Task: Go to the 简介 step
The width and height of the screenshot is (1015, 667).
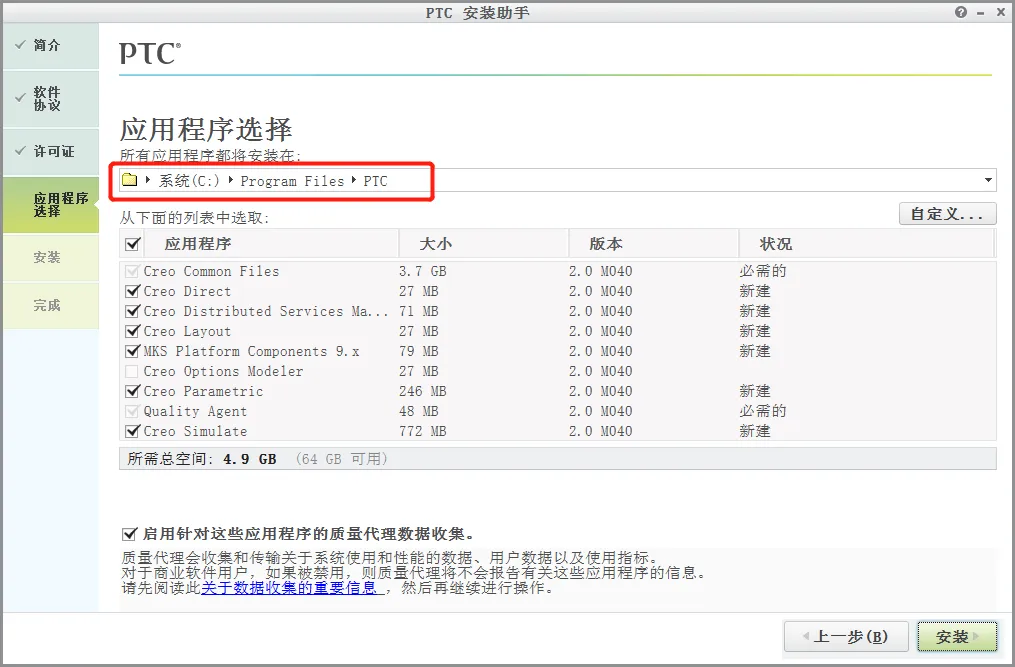Action: point(51,45)
